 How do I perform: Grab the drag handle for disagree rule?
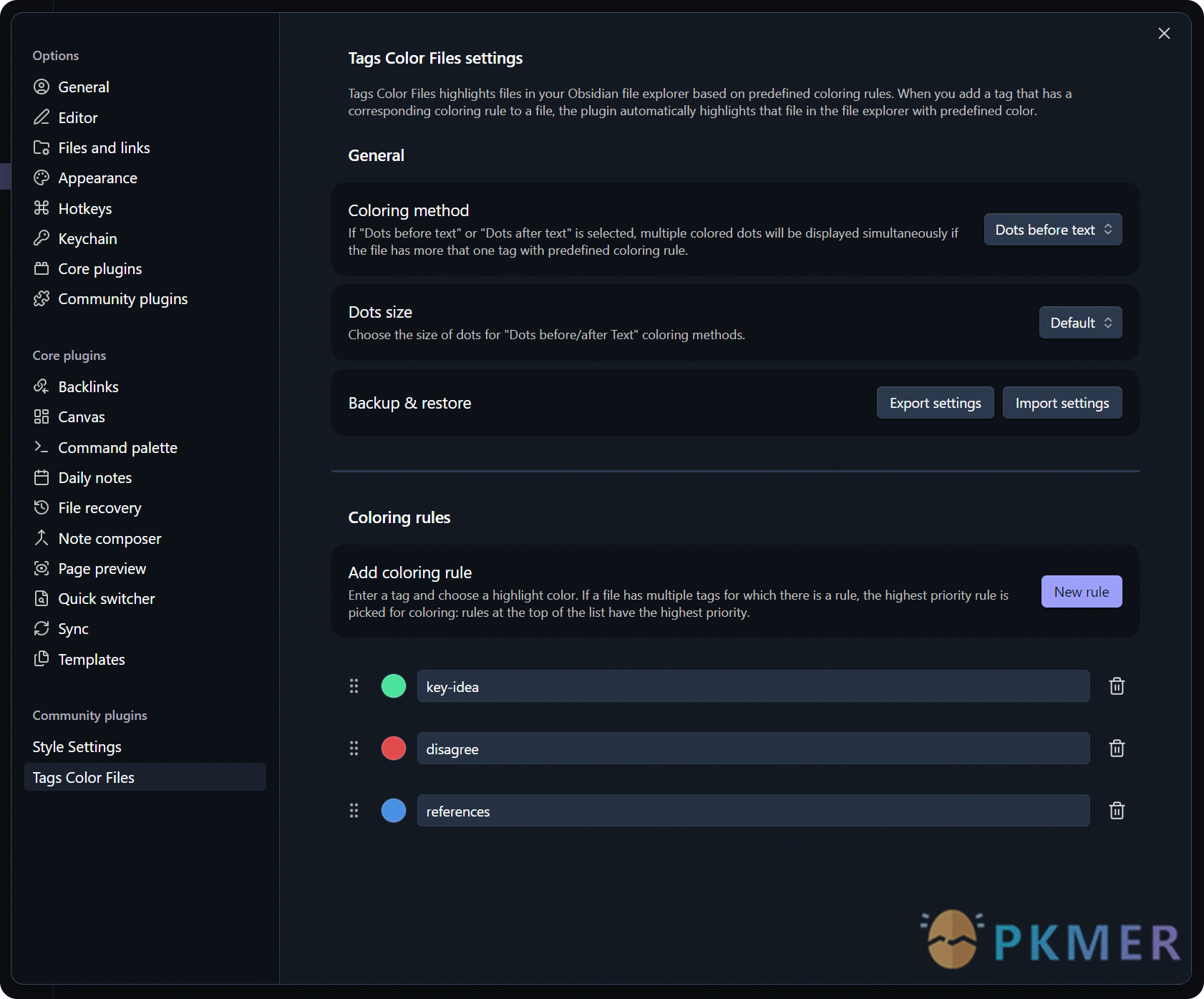pyautogui.click(x=354, y=749)
